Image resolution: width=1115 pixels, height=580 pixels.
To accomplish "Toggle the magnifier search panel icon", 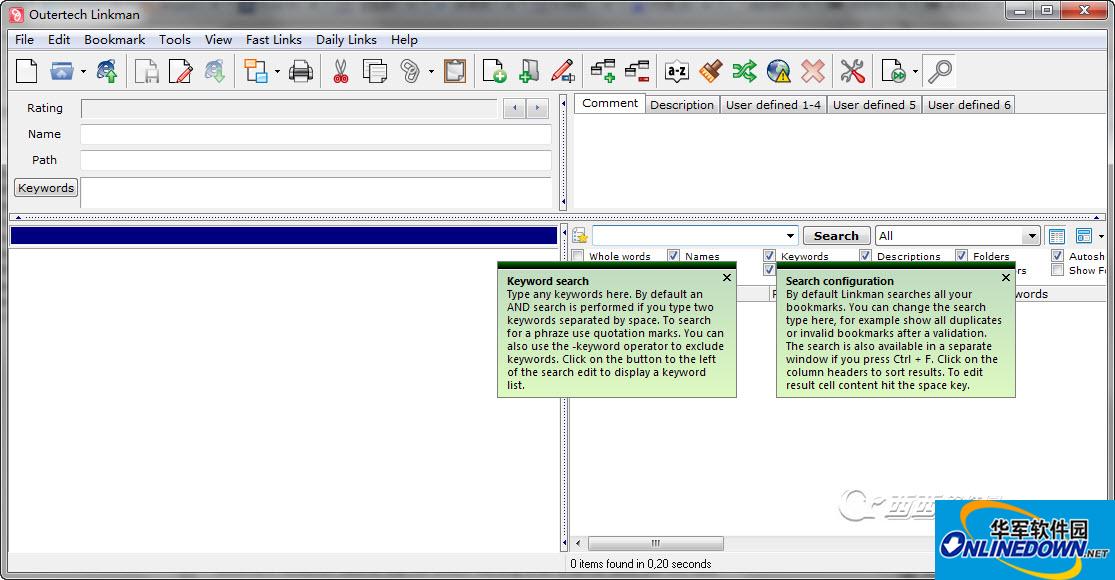I will [939, 71].
